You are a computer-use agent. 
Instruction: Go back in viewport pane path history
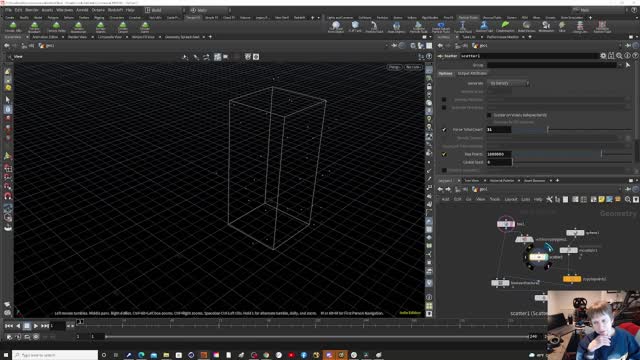7,46
